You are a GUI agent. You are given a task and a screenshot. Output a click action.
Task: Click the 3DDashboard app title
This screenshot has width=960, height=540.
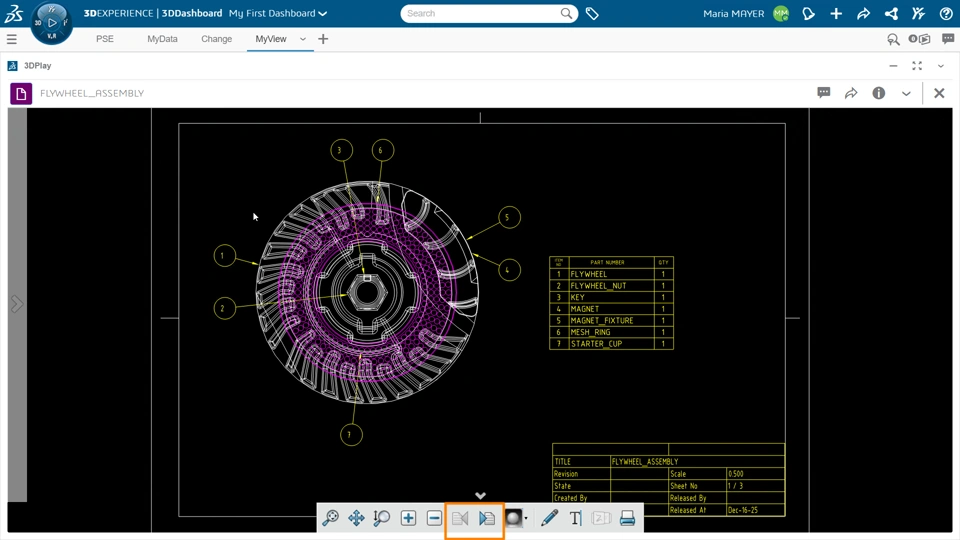click(x=192, y=13)
